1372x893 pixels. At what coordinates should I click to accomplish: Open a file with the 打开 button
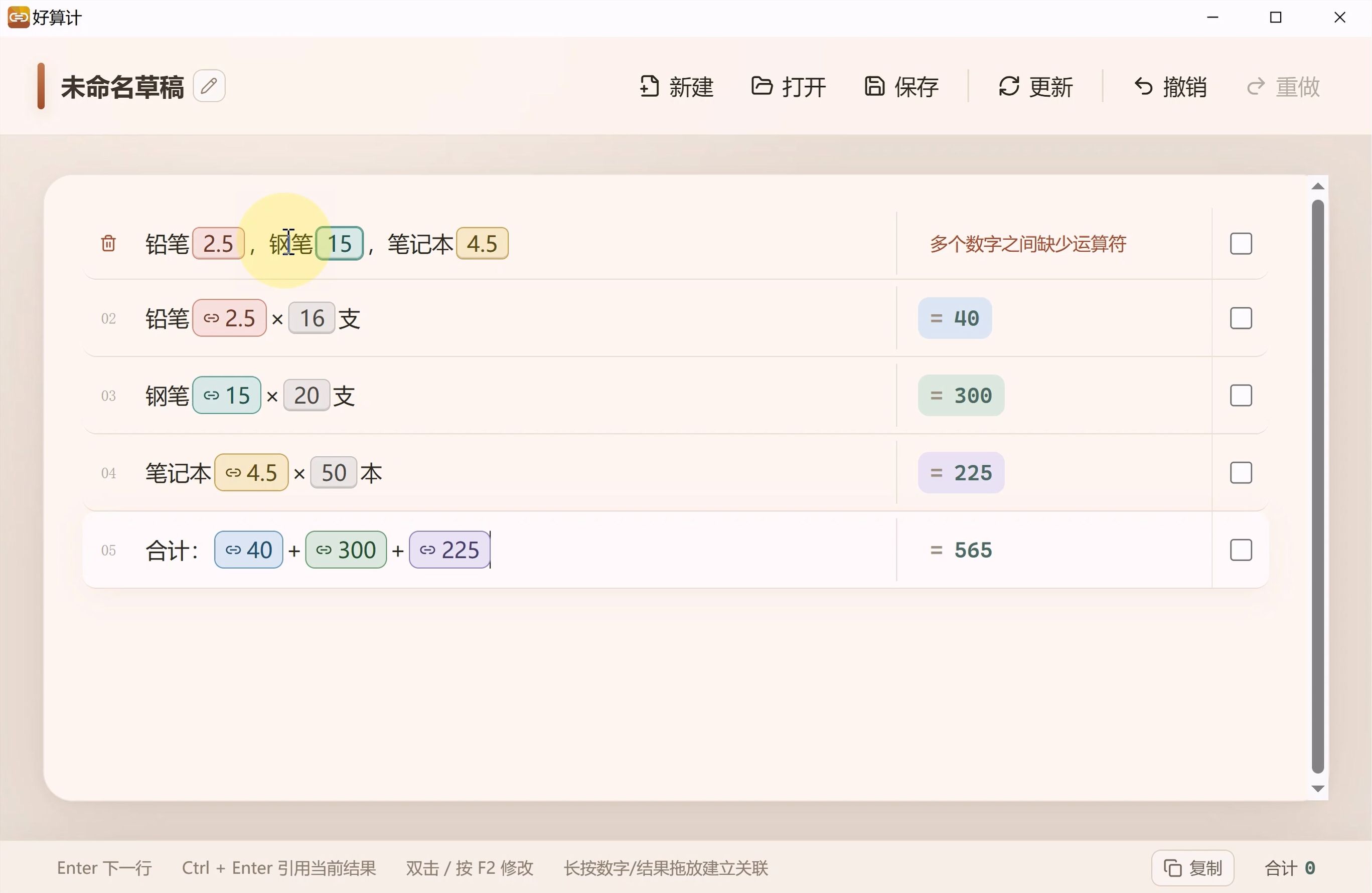click(789, 87)
